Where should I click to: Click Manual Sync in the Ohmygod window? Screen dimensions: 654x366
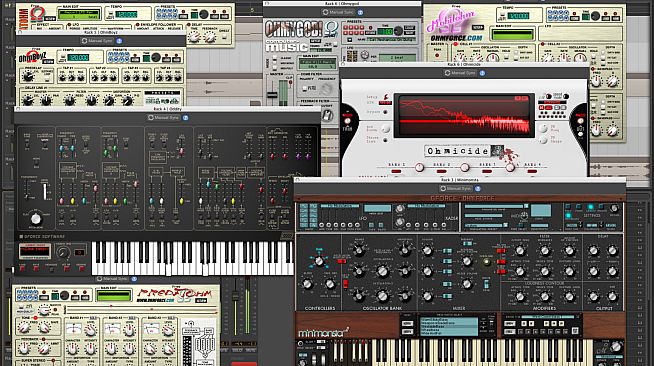pos(339,13)
